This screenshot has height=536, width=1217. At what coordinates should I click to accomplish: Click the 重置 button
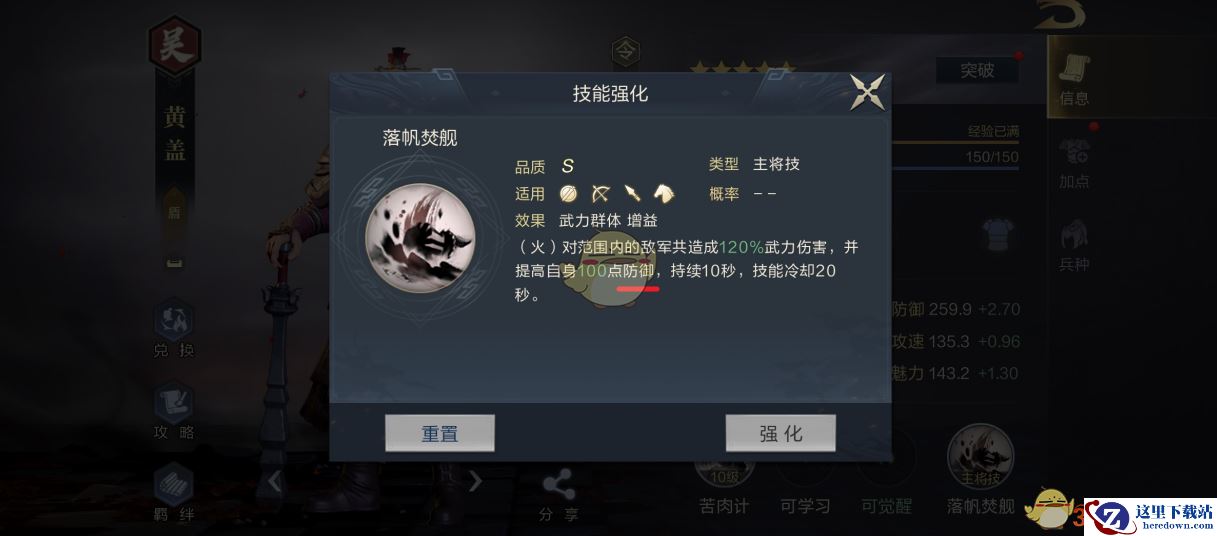[x=439, y=434]
